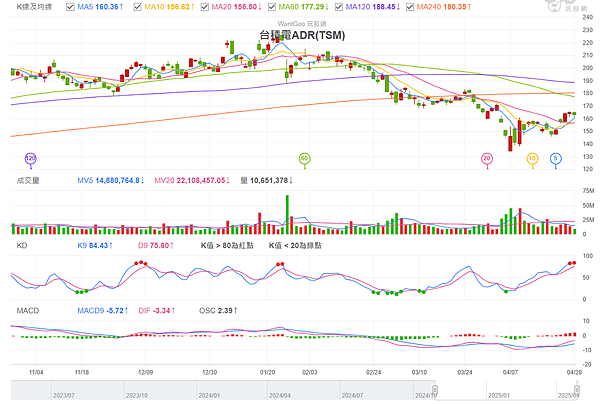This screenshot has height=404, width=600.
Task: Grab the left handle of the range navigator
Action: 435,390
